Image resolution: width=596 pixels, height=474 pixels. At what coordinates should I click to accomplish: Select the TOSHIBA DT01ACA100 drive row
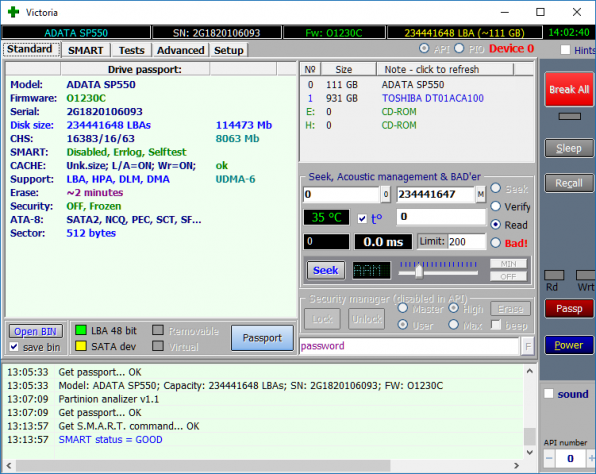tap(417, 98)
